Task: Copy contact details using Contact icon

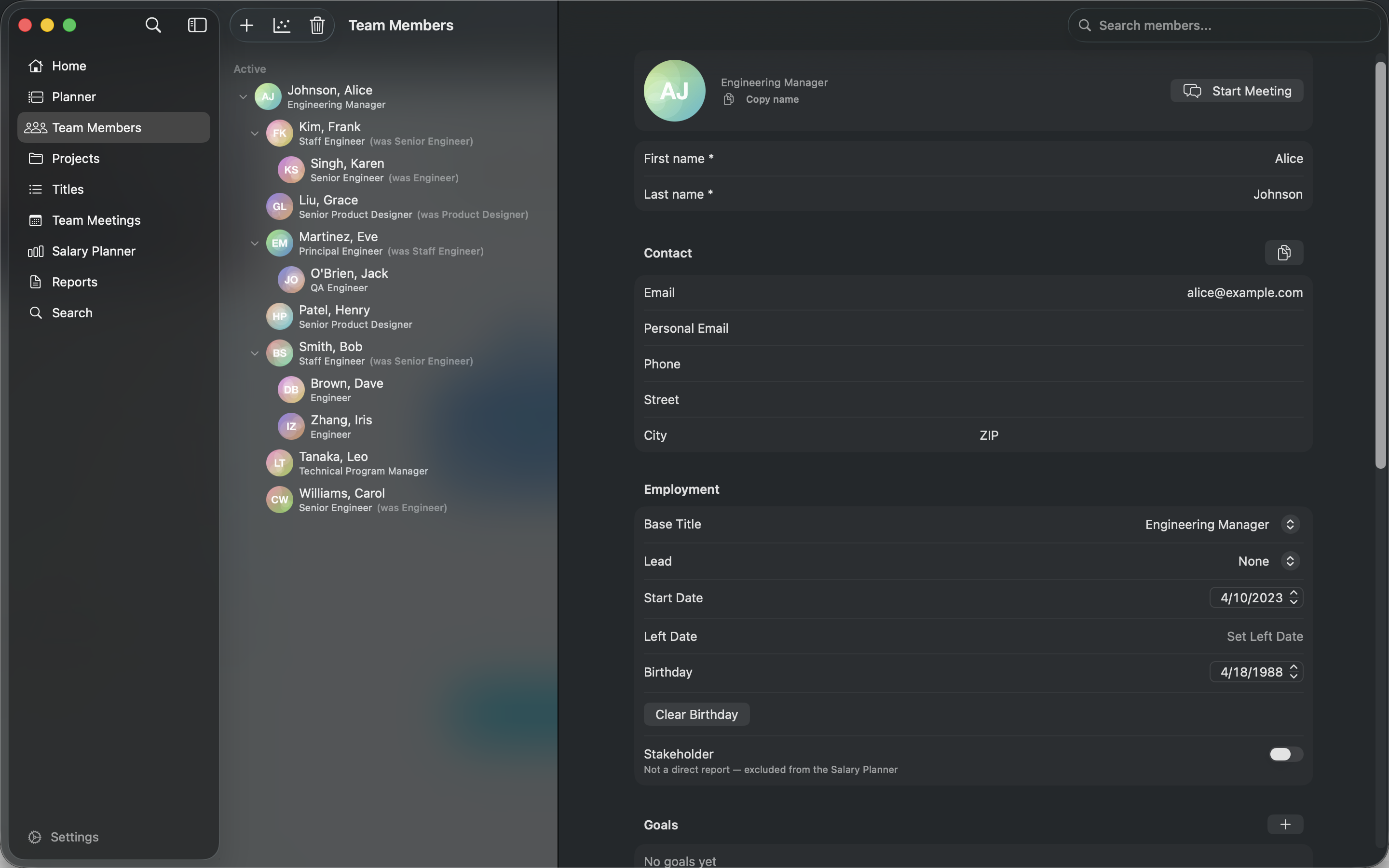Action: [1284, 253]
